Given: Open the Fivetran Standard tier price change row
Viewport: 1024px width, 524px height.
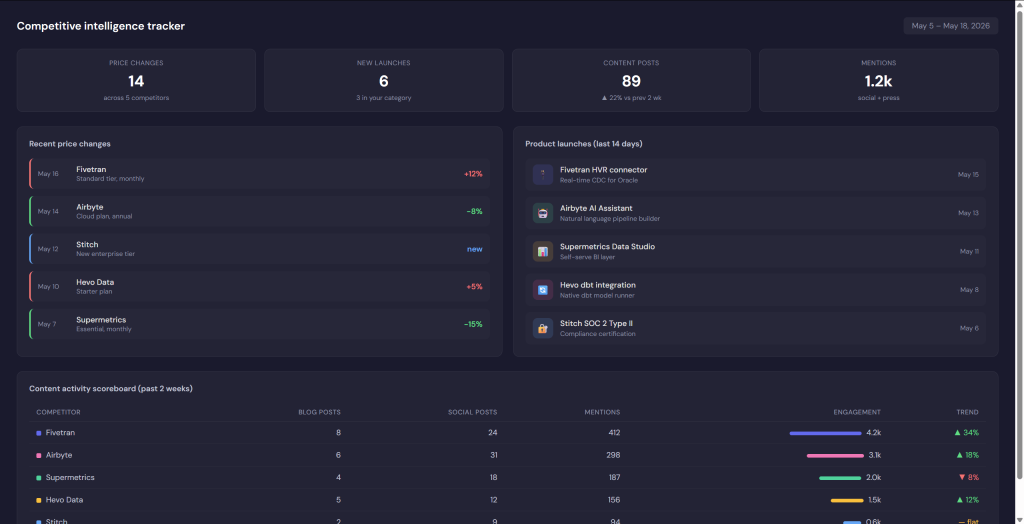Looking at the screenshot, I should 259,174.
